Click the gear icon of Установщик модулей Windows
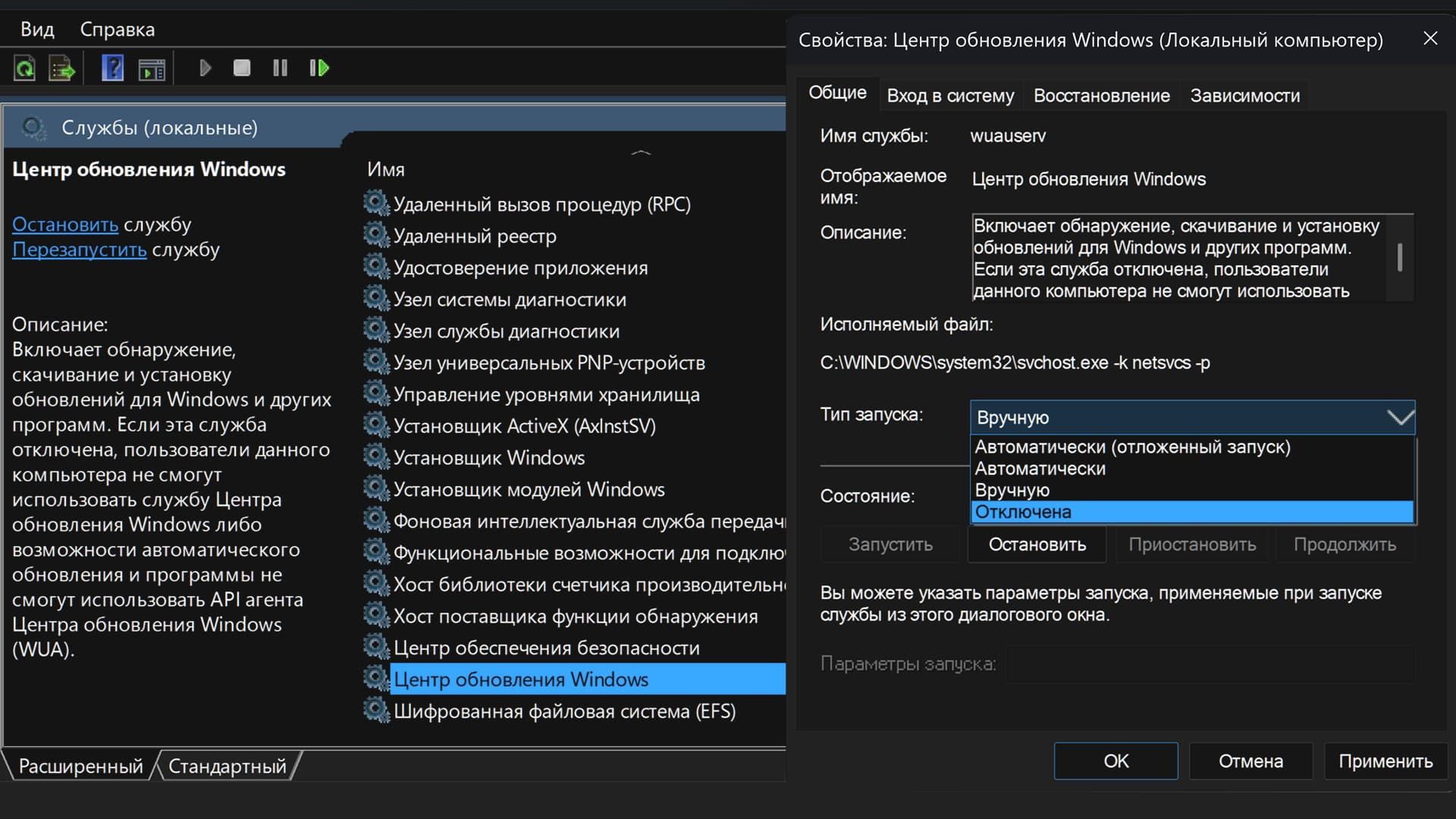Viewport: 1456px width, 819px height. tap(376, 489)
